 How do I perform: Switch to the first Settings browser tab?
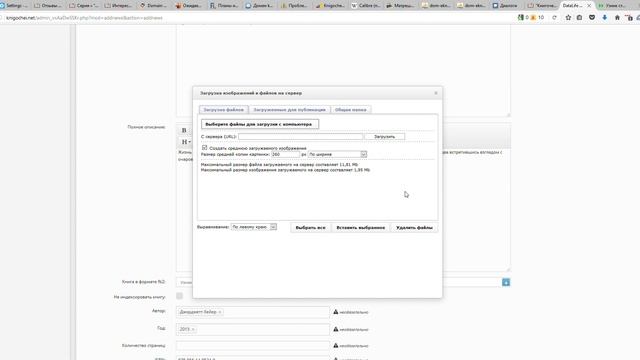(x=14, y=6)
